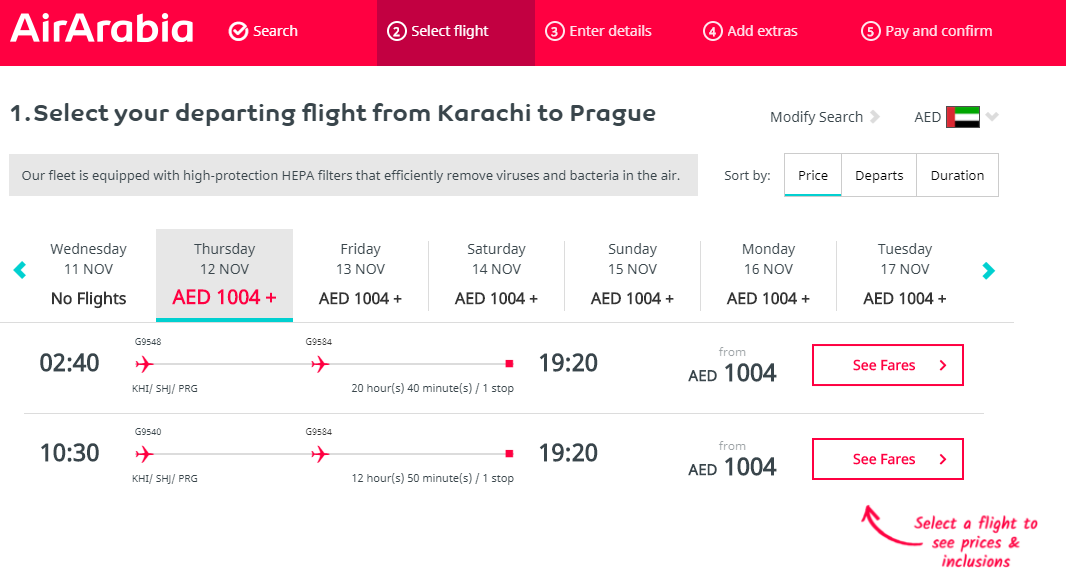This screenshot has height=575, width=1066.
Task: Click the AirArabia logo
Action: pos(102,29)
